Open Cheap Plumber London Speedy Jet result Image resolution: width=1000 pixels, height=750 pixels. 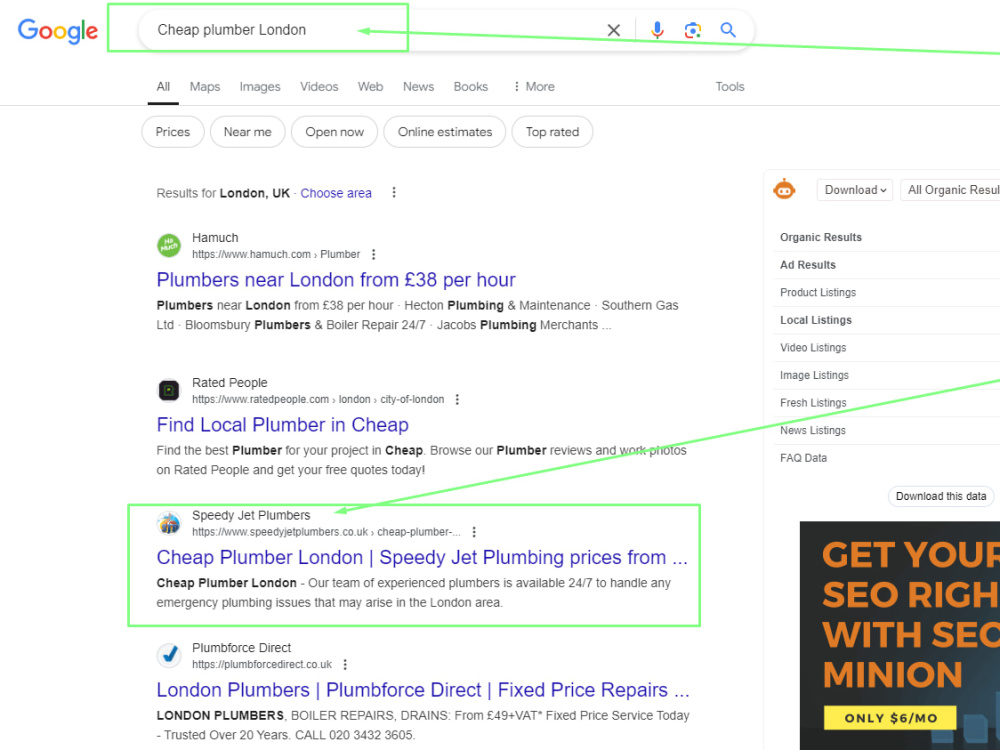point(422,557)
